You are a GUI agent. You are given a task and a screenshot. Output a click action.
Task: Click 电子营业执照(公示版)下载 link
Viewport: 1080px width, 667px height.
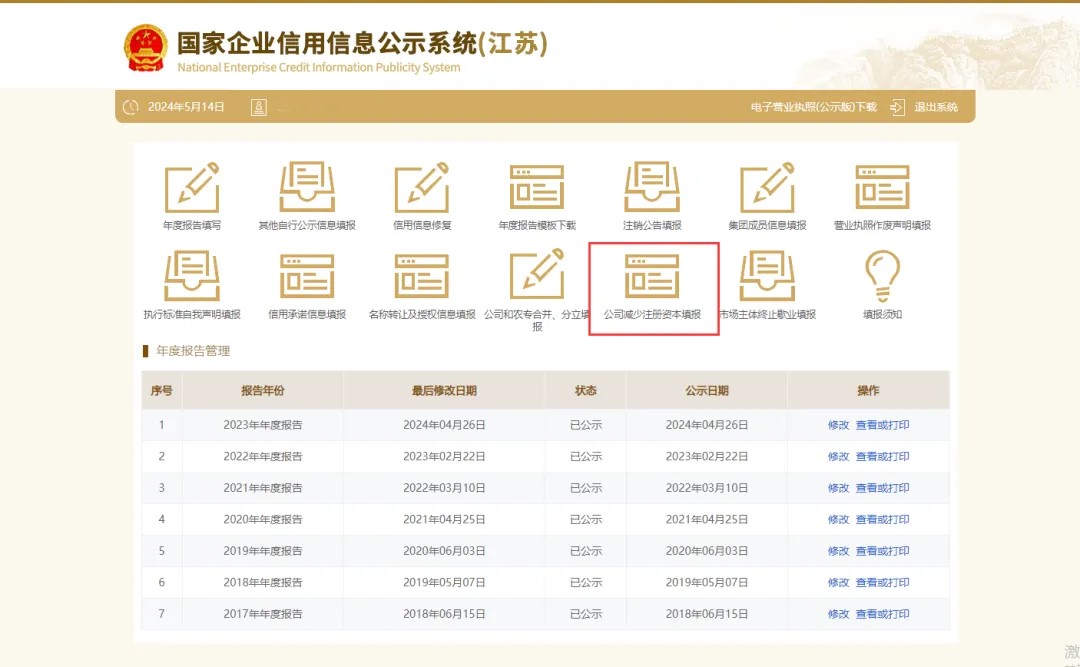[x=813, y=107]
